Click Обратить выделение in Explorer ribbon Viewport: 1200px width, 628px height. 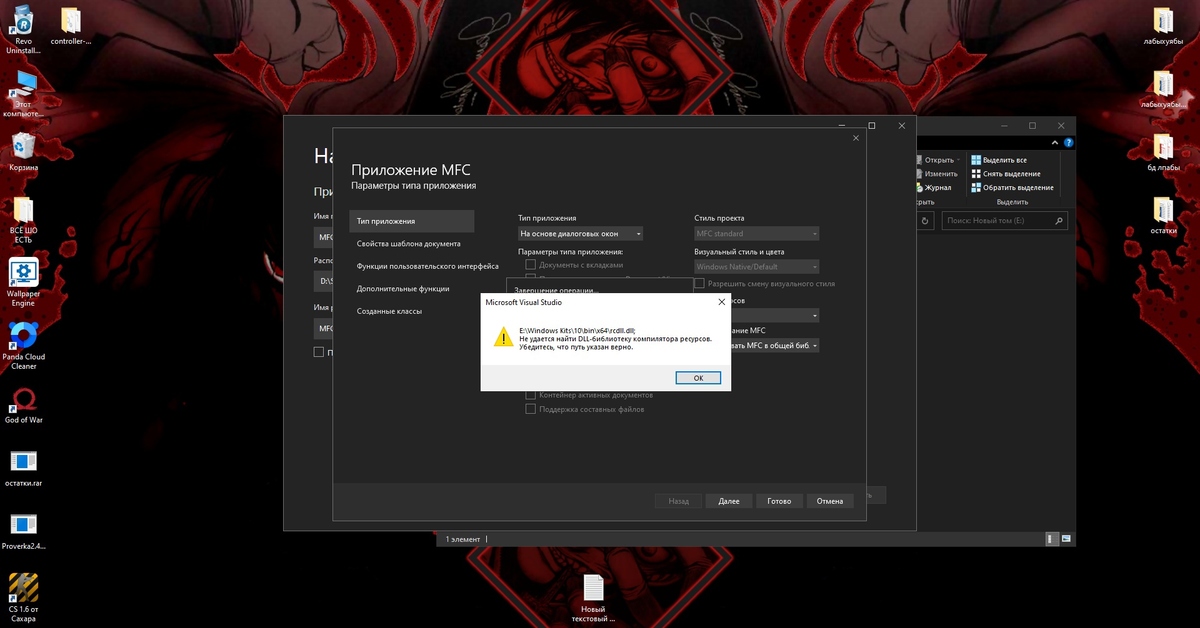click(x=1010, y=187)
